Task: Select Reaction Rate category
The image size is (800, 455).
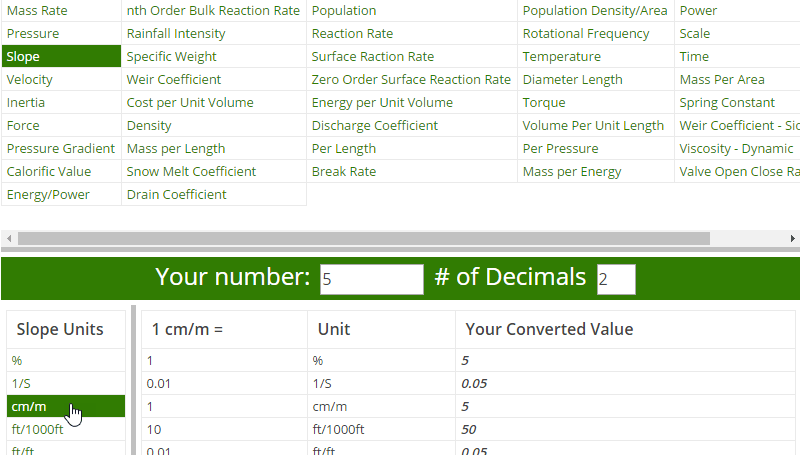Action: [352, 34]
